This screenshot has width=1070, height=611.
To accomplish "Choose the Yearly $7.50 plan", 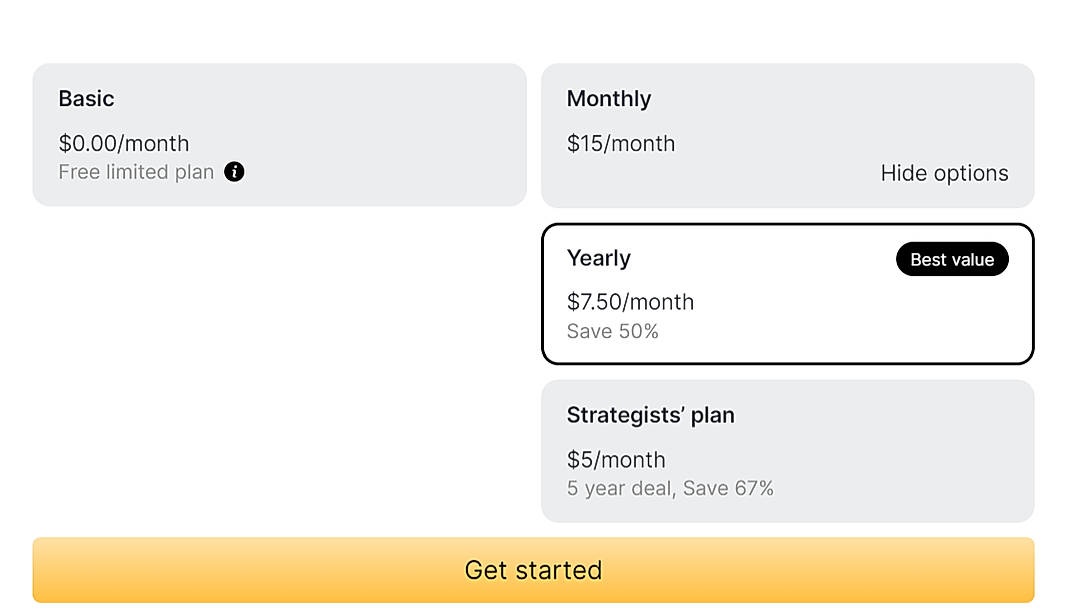I will coord(787,293).
